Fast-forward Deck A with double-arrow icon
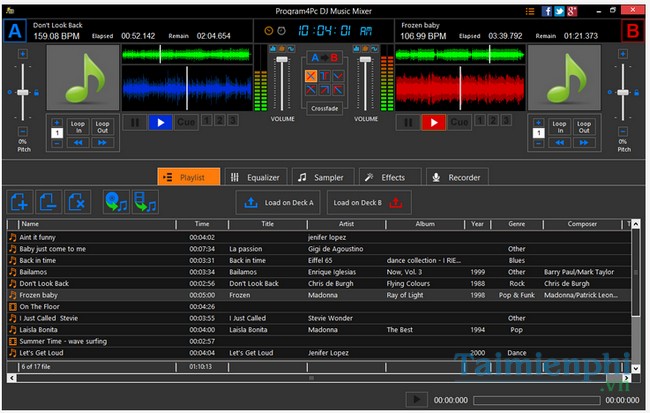 pos(102,143)
